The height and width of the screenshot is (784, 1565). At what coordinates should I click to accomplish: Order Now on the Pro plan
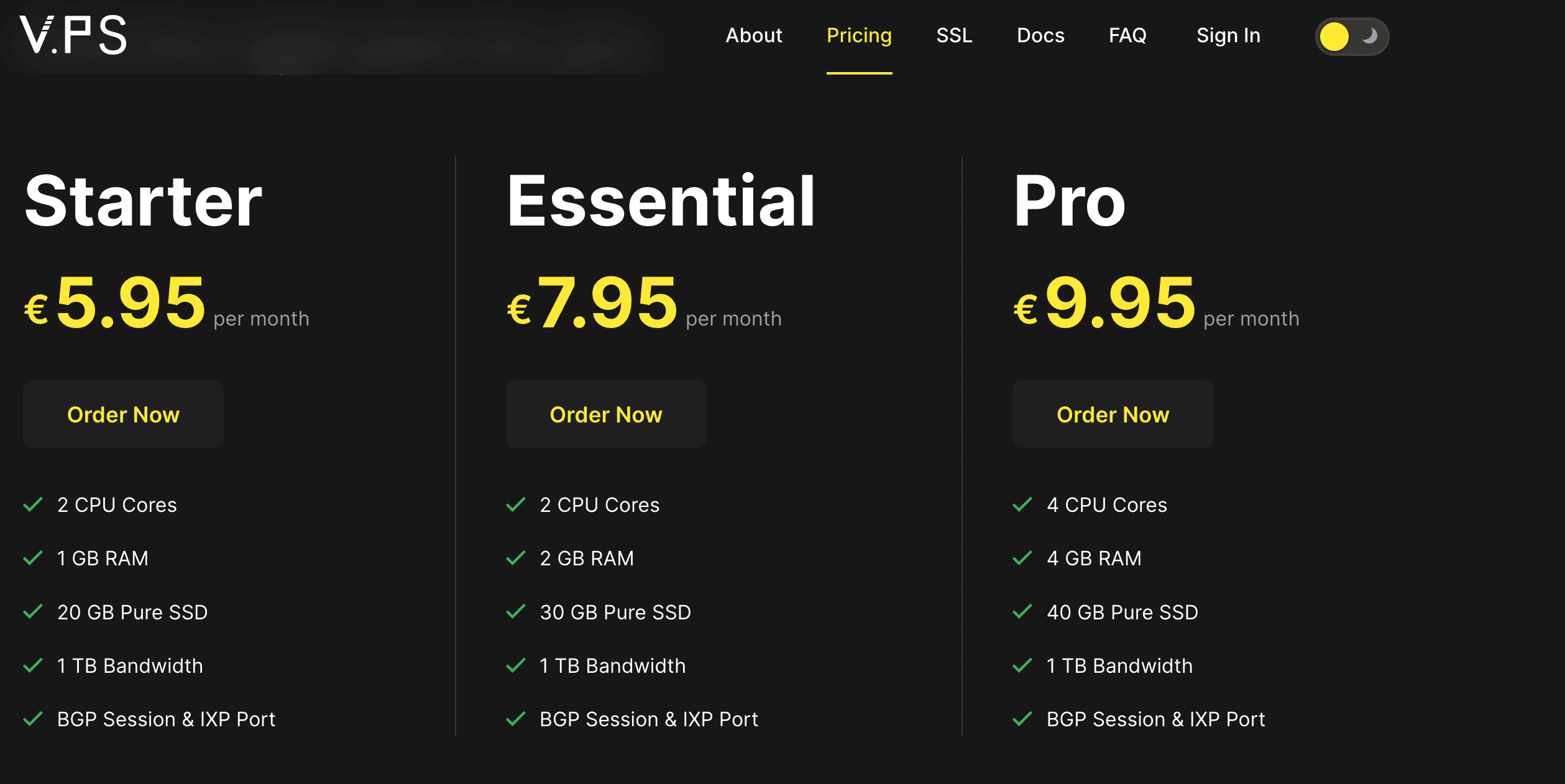pyautogui.click(x=1114, y=414)
